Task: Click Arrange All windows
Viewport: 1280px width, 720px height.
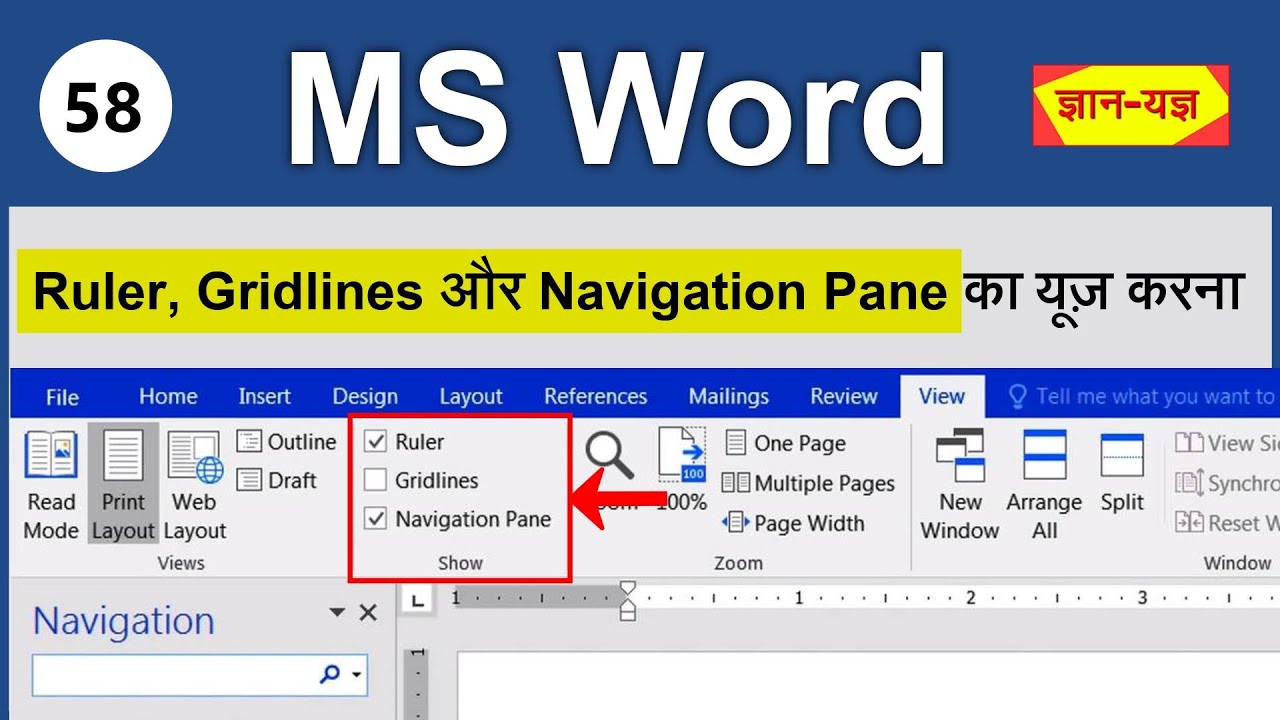Action: pos(1045,486)
